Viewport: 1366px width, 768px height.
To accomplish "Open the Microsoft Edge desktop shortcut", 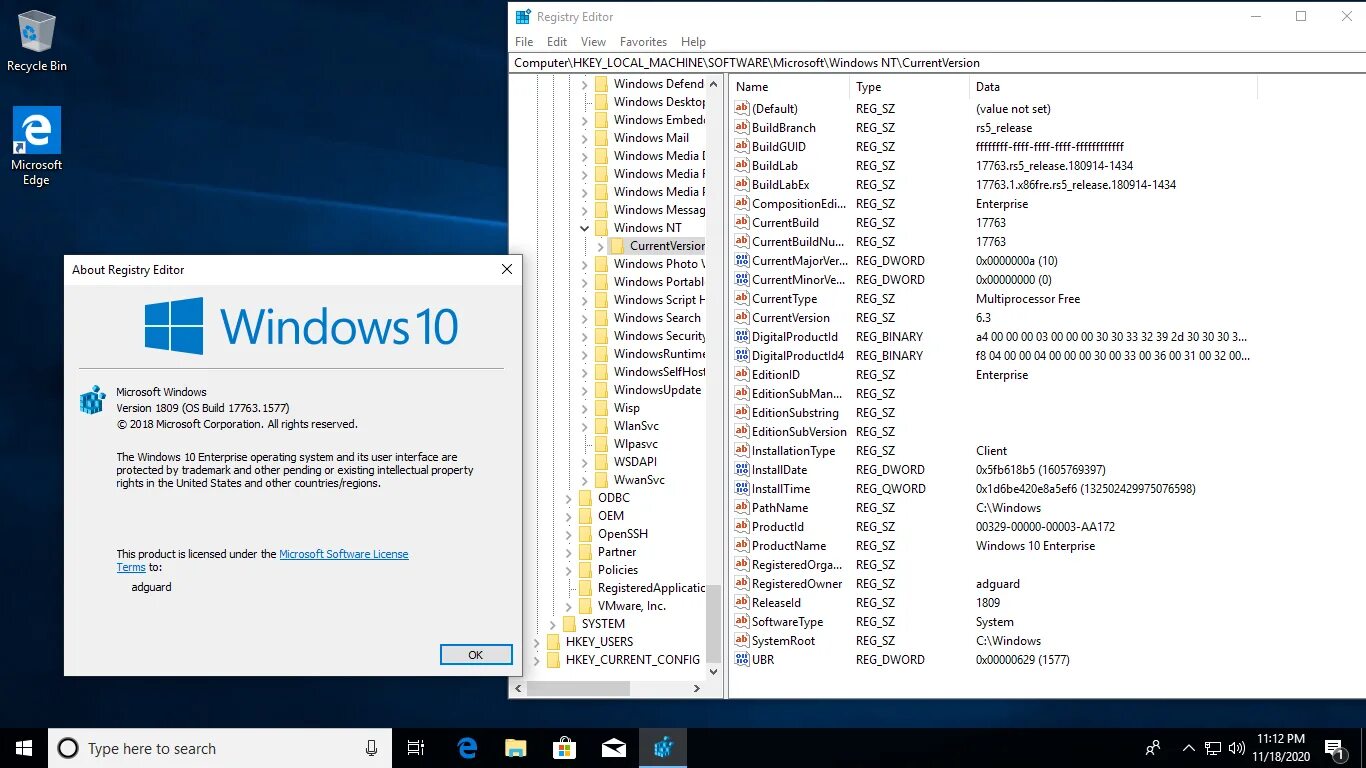I will click(36, 146).
